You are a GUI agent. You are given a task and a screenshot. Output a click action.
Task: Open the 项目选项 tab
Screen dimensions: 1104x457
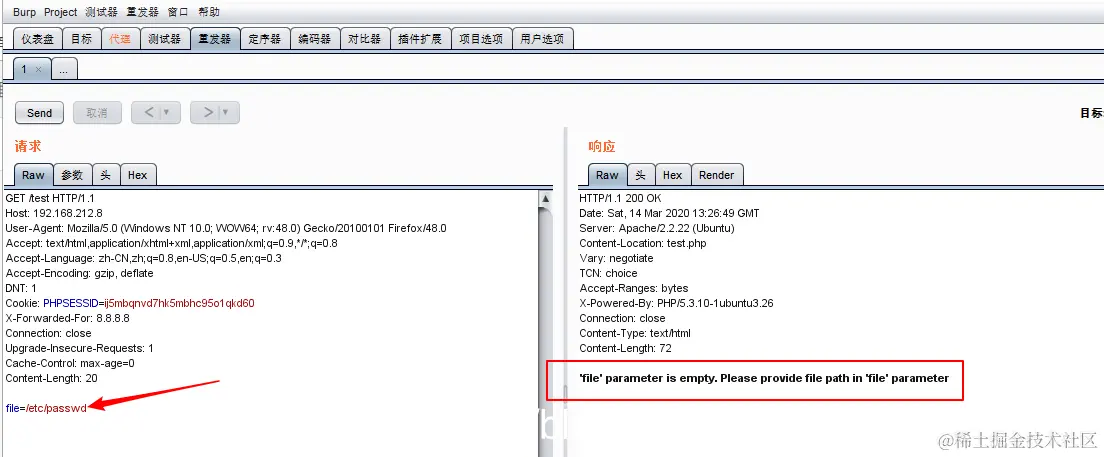481,39
